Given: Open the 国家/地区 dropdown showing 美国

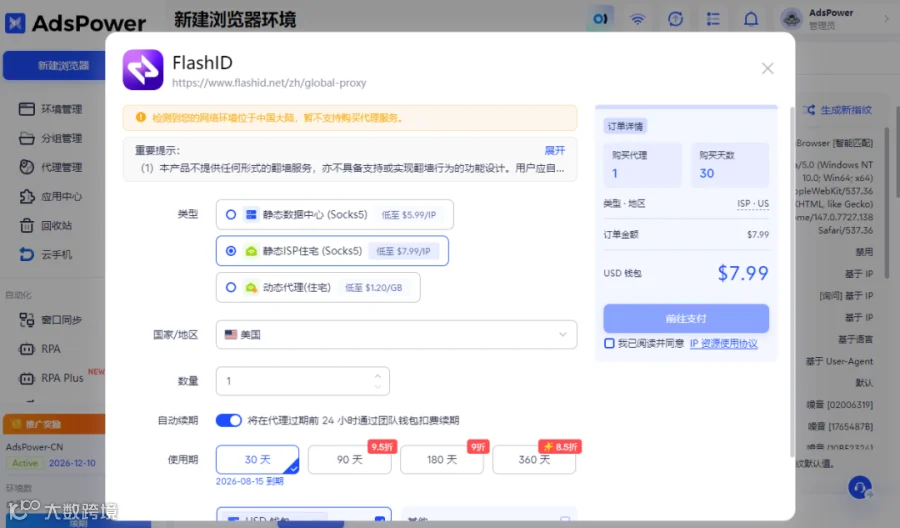Looking at the screenshot, I should tap(397, 335).
